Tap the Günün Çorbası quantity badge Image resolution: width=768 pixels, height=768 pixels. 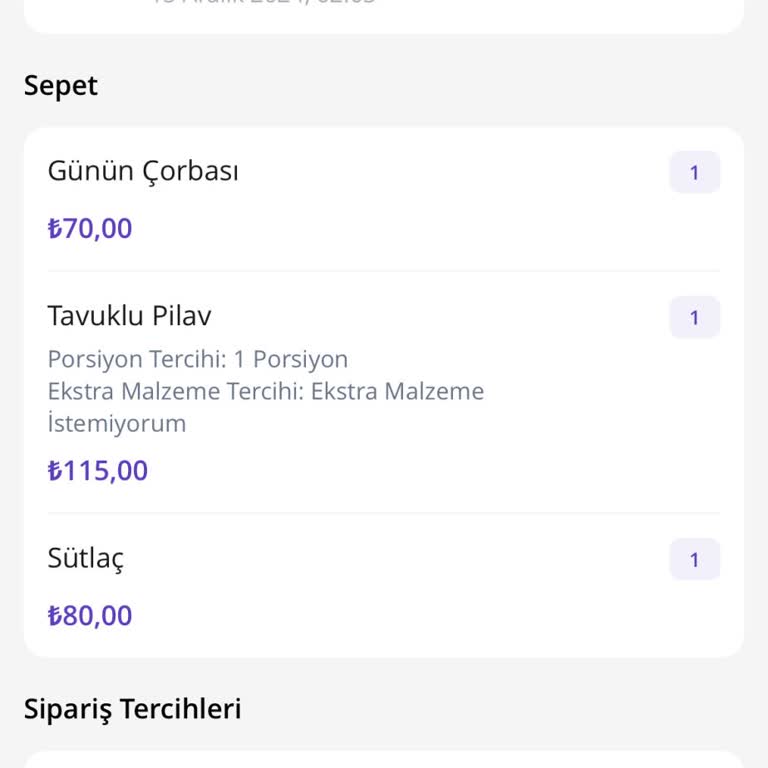click(694, 173)
